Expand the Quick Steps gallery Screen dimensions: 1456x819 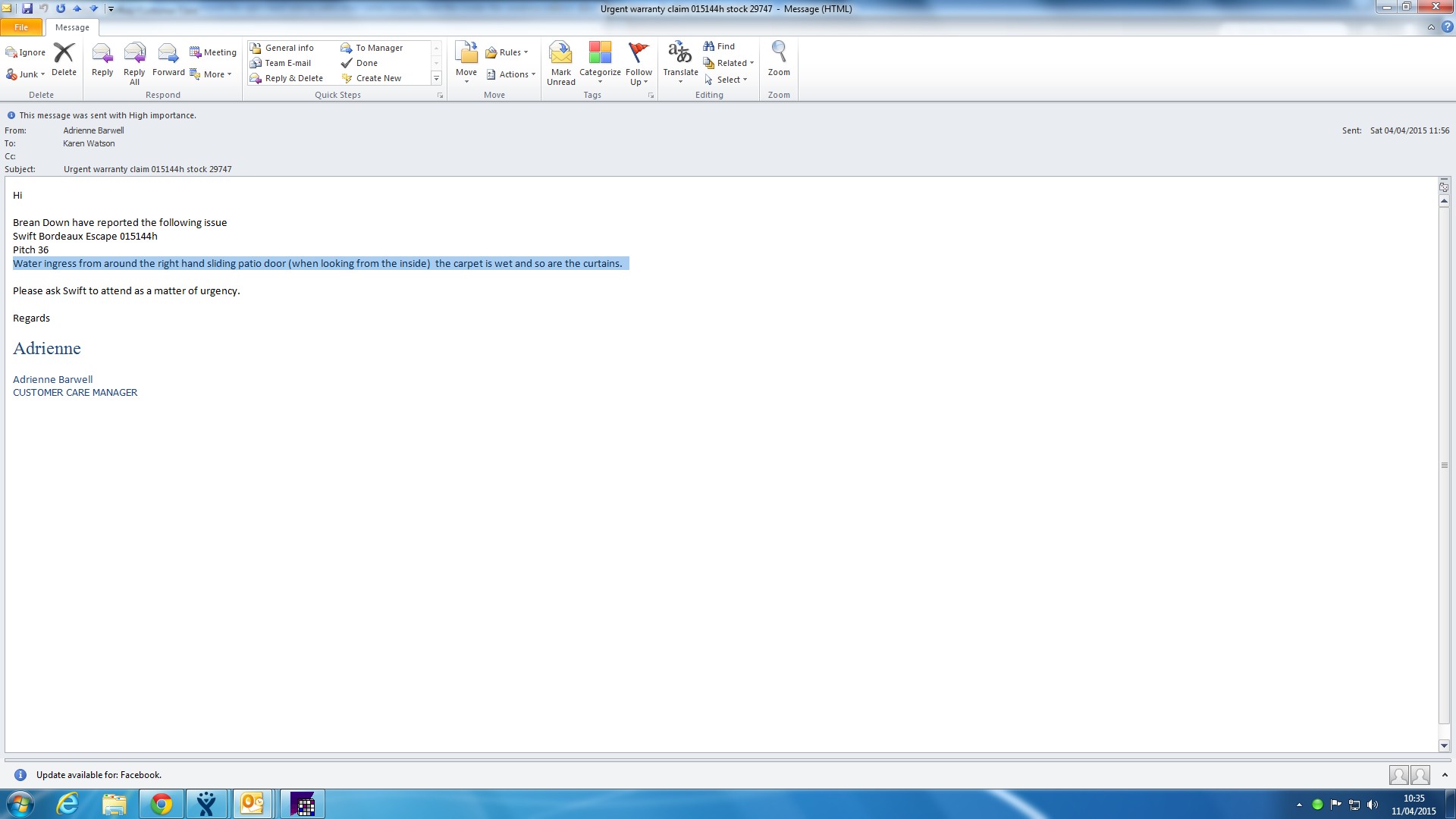tap(436, 78)
